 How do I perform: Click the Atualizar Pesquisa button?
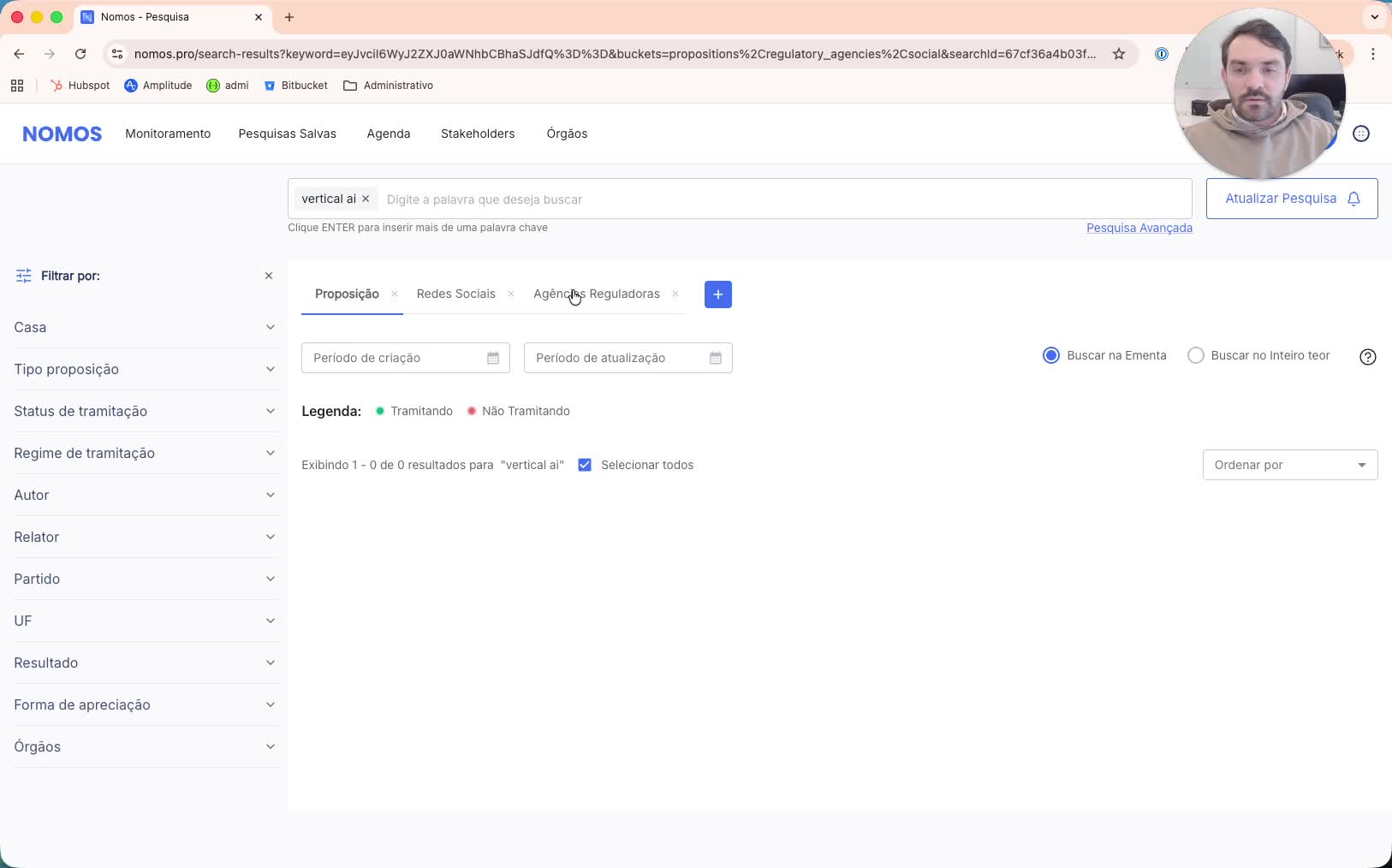pyautogui.click(x=1292, y=199)
